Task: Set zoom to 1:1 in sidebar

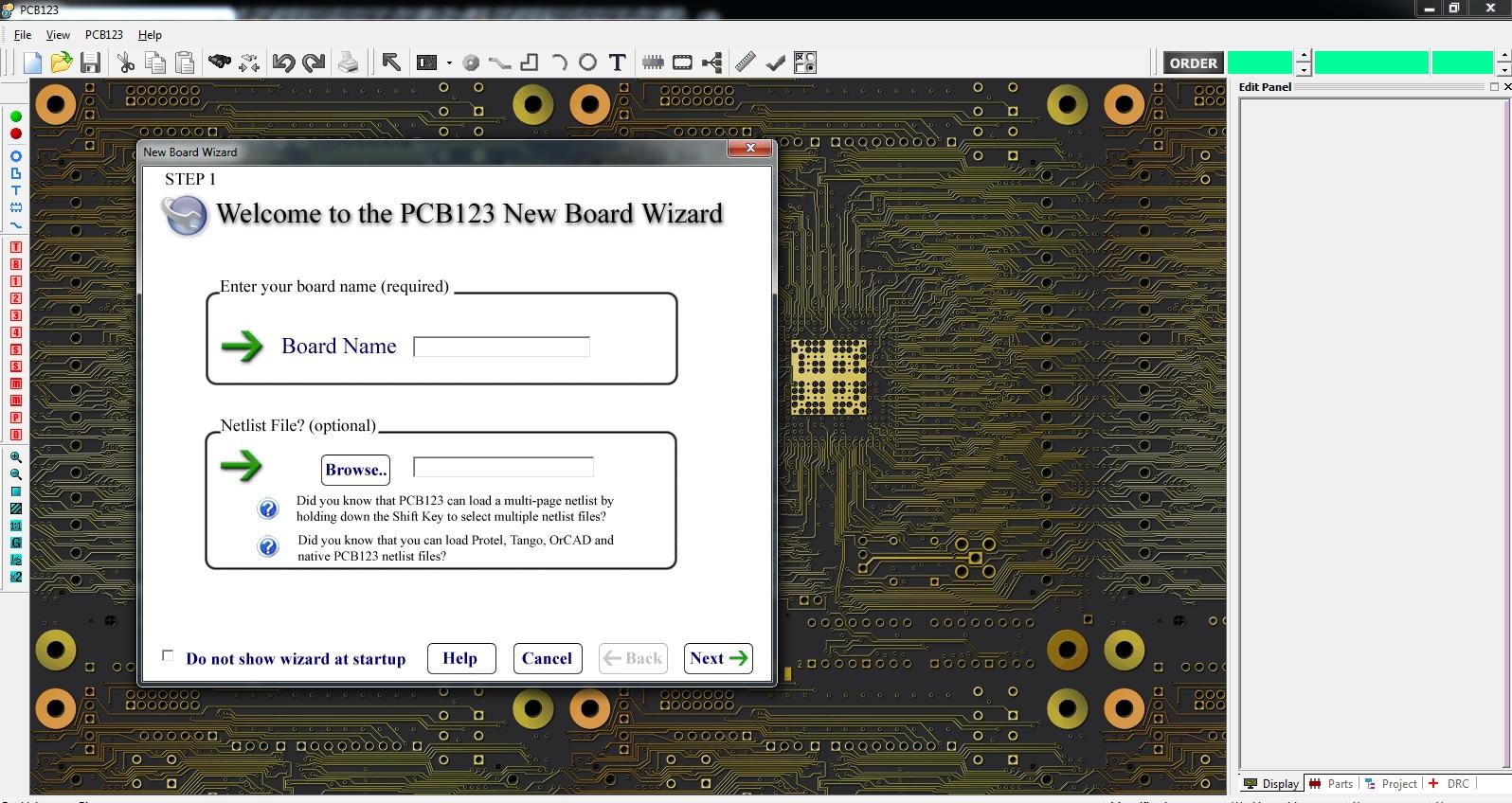Action: (16, 526)
